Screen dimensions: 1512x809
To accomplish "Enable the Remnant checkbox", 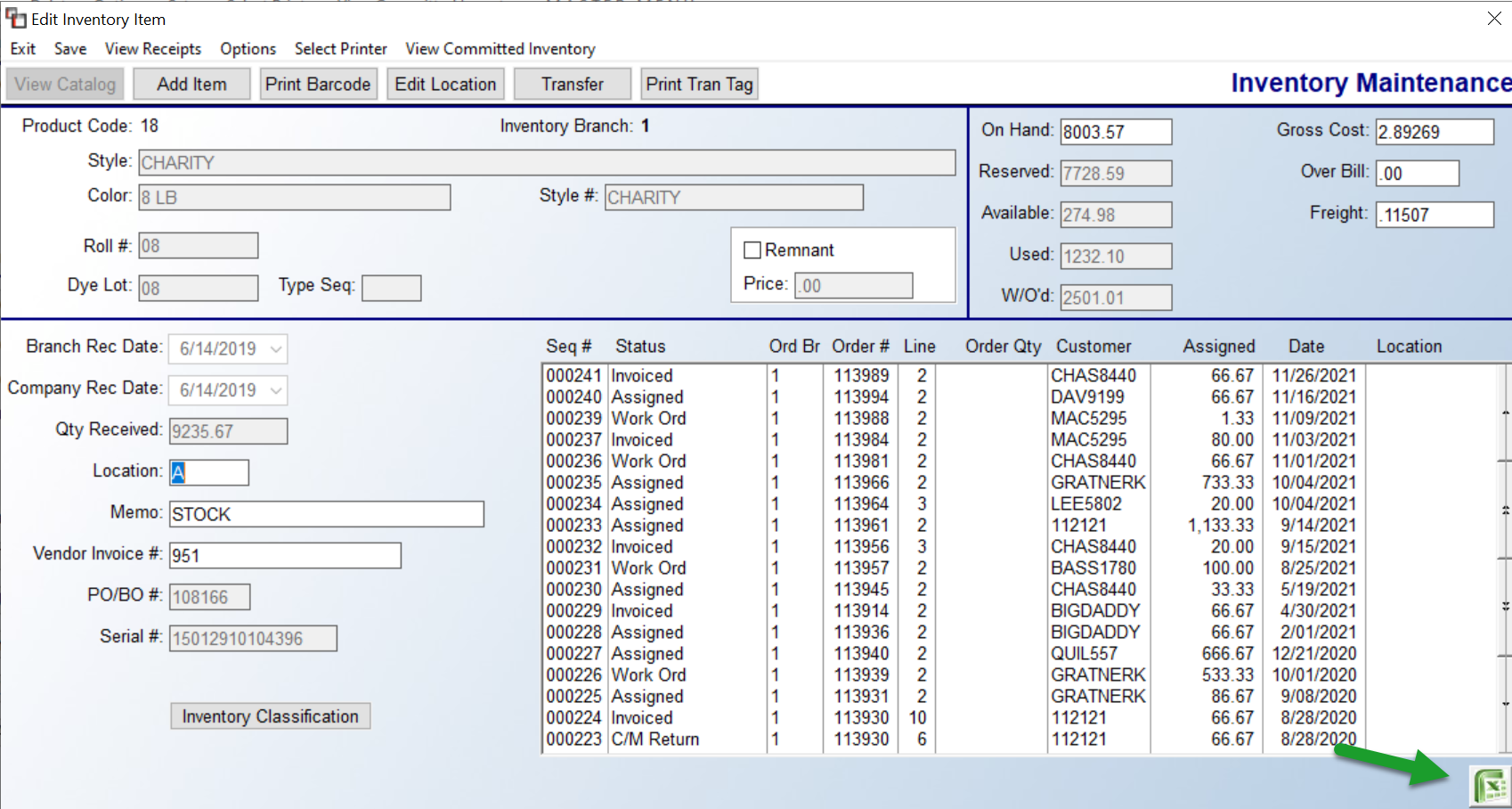I will point(752,250).
